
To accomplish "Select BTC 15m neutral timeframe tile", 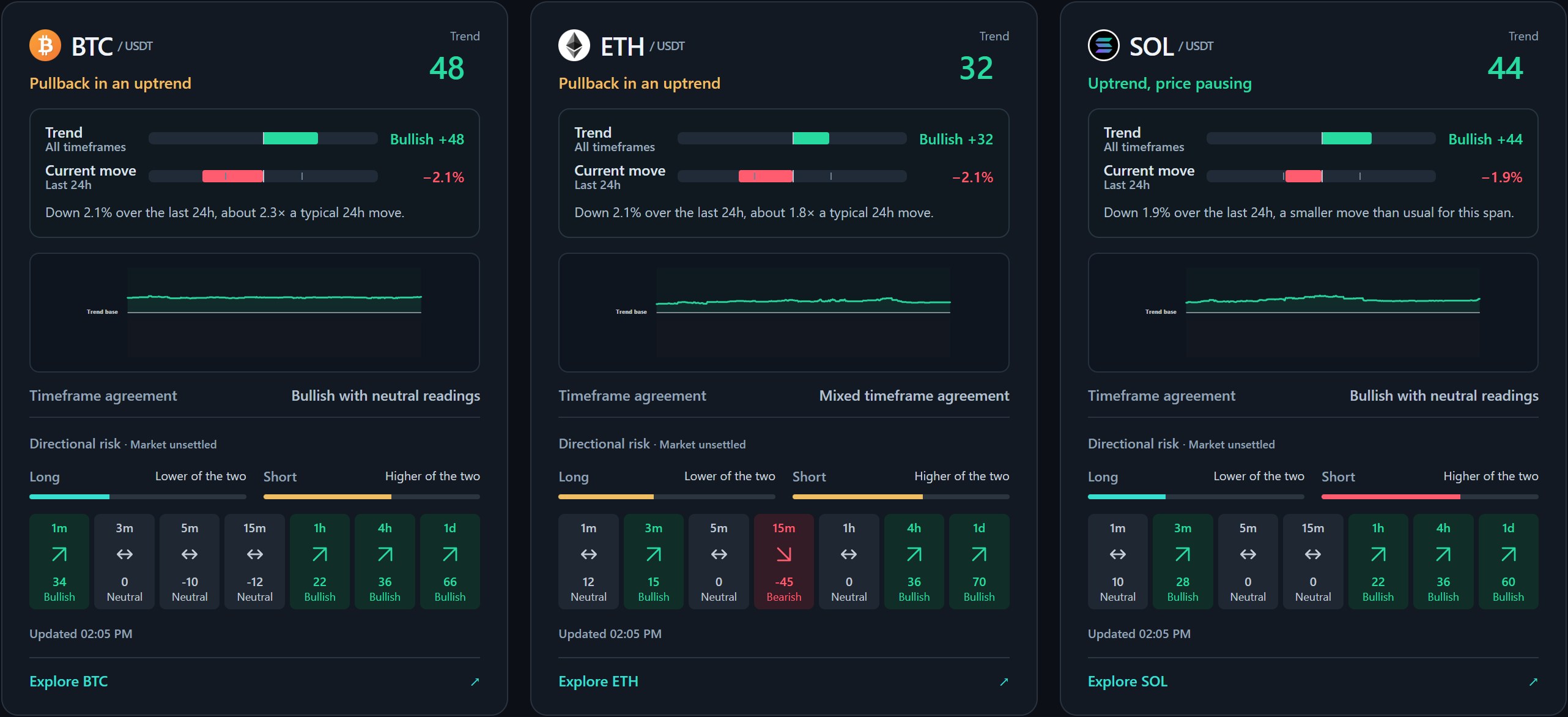I will click(x=254, y=562).
